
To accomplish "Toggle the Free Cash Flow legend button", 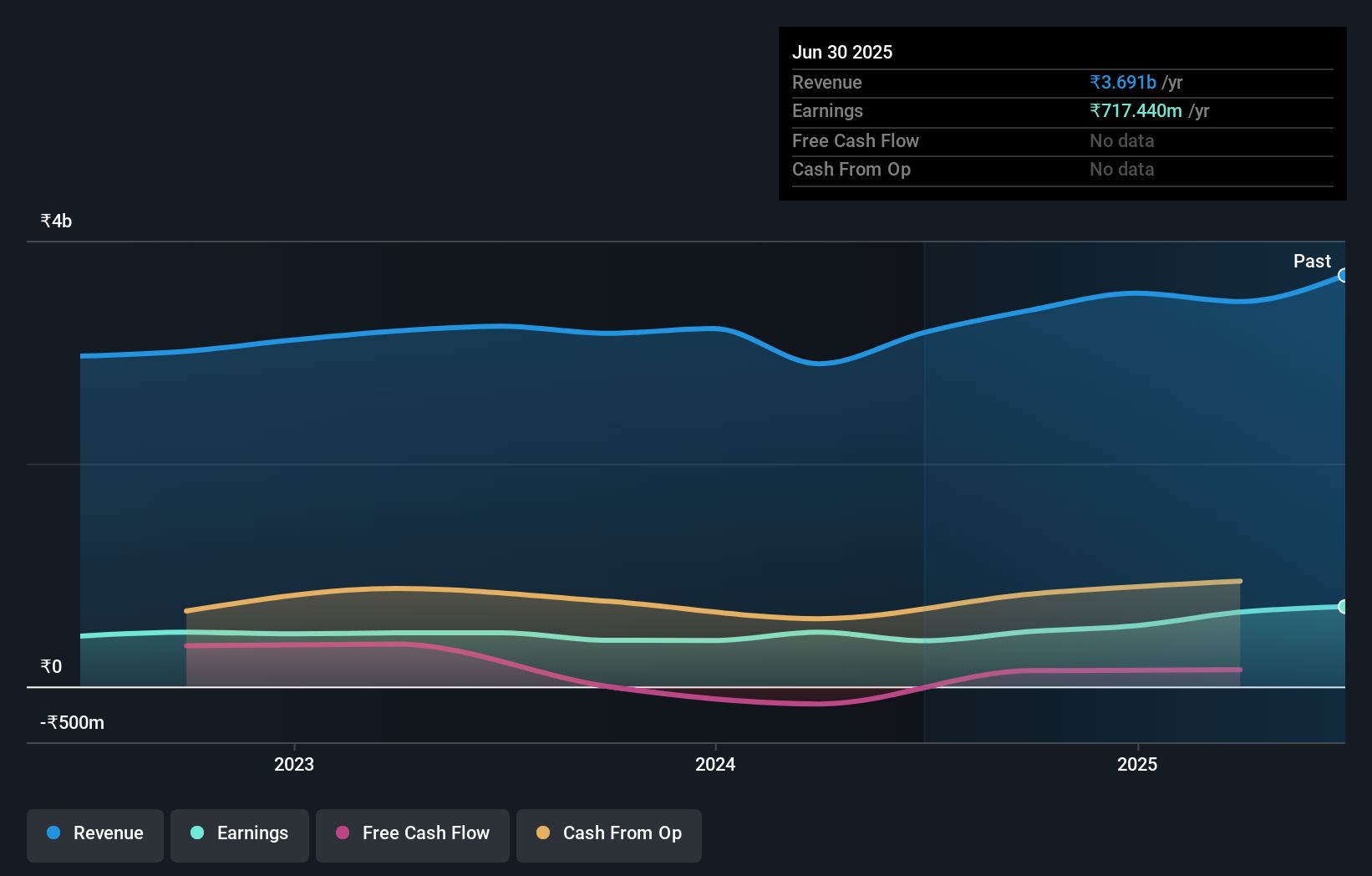I will 413,835.
